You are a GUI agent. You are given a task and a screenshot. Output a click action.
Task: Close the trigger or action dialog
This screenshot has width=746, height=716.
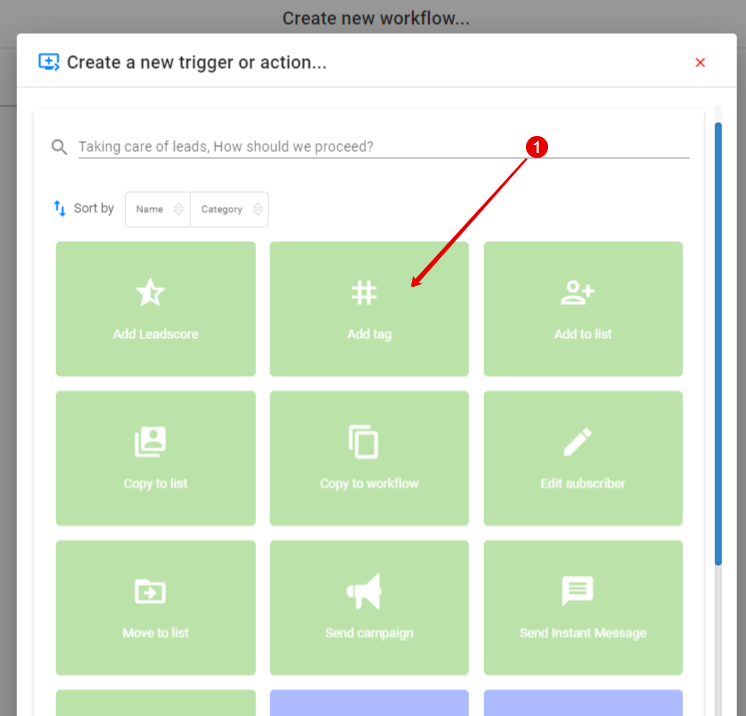click(700, 62)
